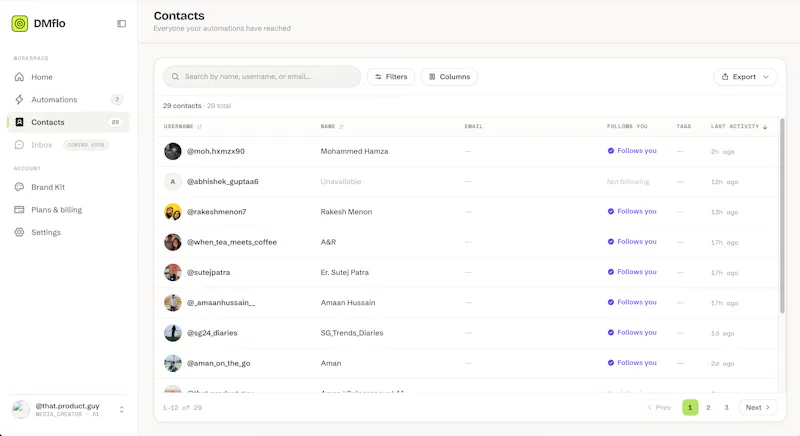Click the avatar of @when_tea_meets_coffee
The width and height of the screenshot is (800, 436).
click(x=172, y=242)
